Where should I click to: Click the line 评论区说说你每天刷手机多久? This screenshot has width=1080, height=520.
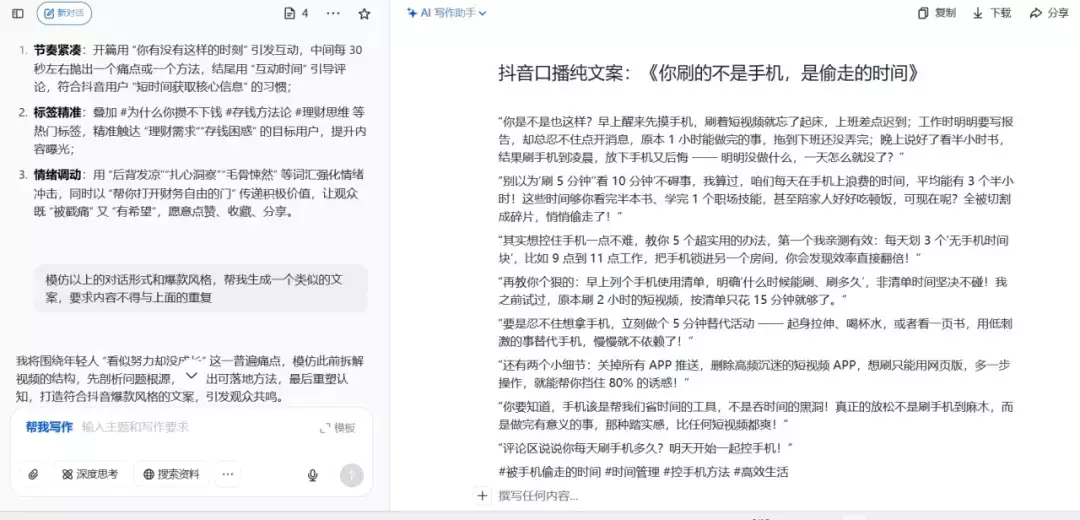click(x=646, y=448)
